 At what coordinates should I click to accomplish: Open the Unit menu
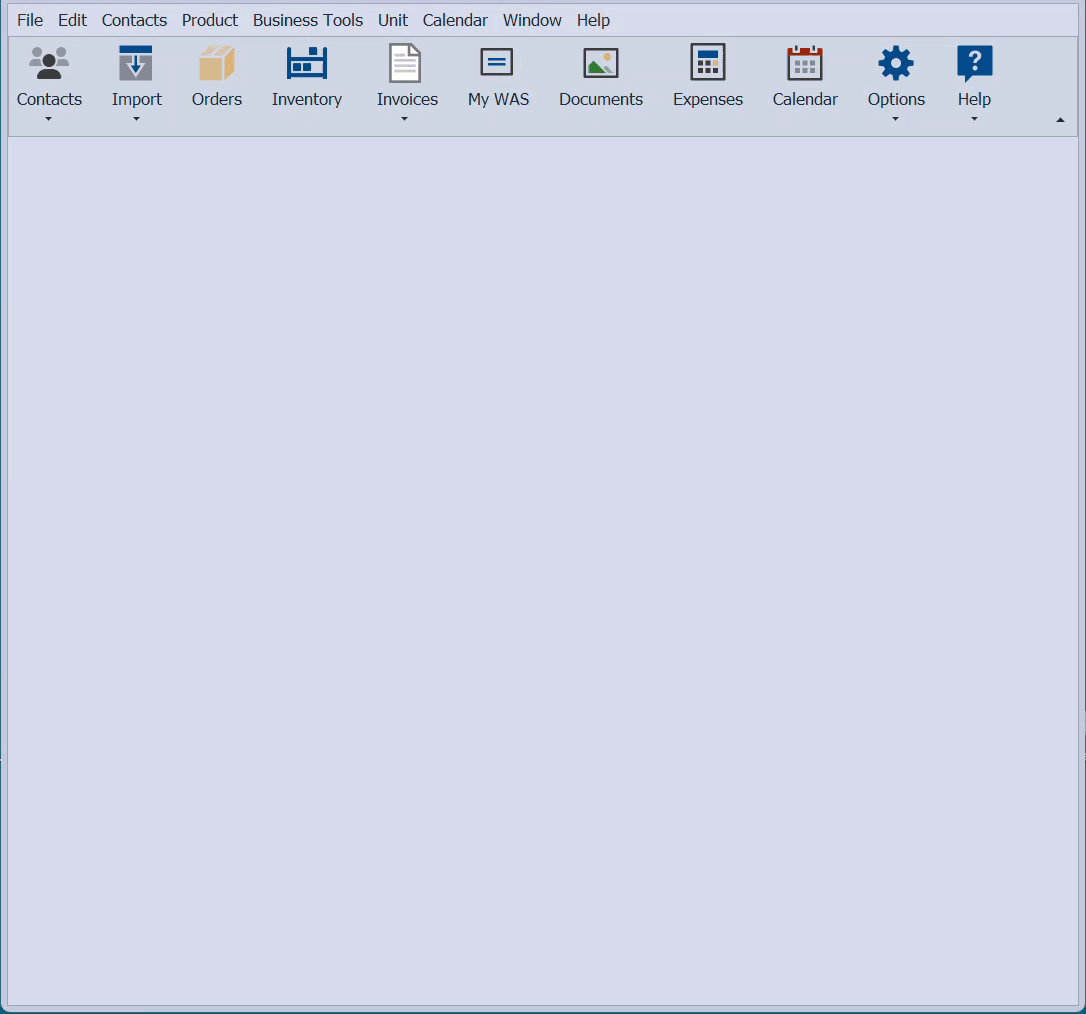coord(393,20)
